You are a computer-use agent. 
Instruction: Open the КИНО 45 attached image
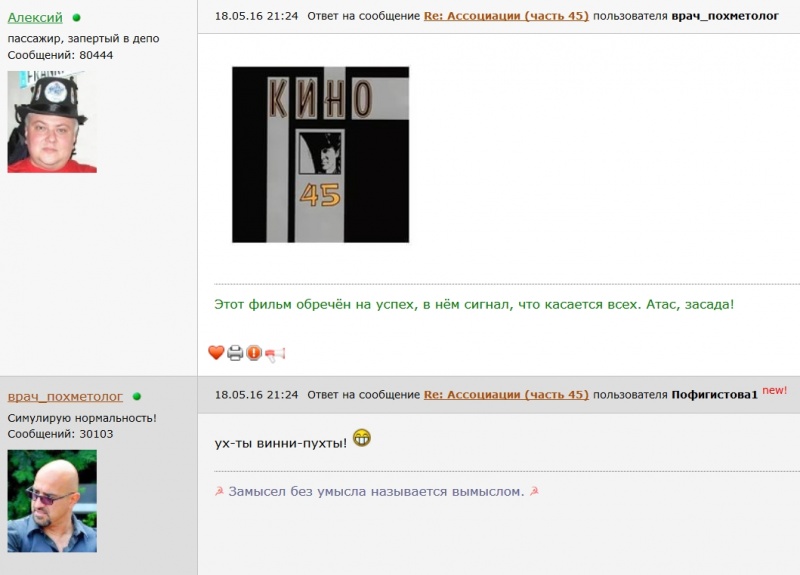320,155
